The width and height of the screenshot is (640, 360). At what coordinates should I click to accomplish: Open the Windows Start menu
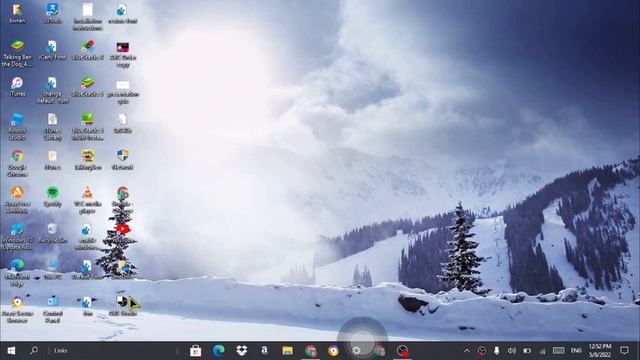pyautogui.click(x=11, y=351)
